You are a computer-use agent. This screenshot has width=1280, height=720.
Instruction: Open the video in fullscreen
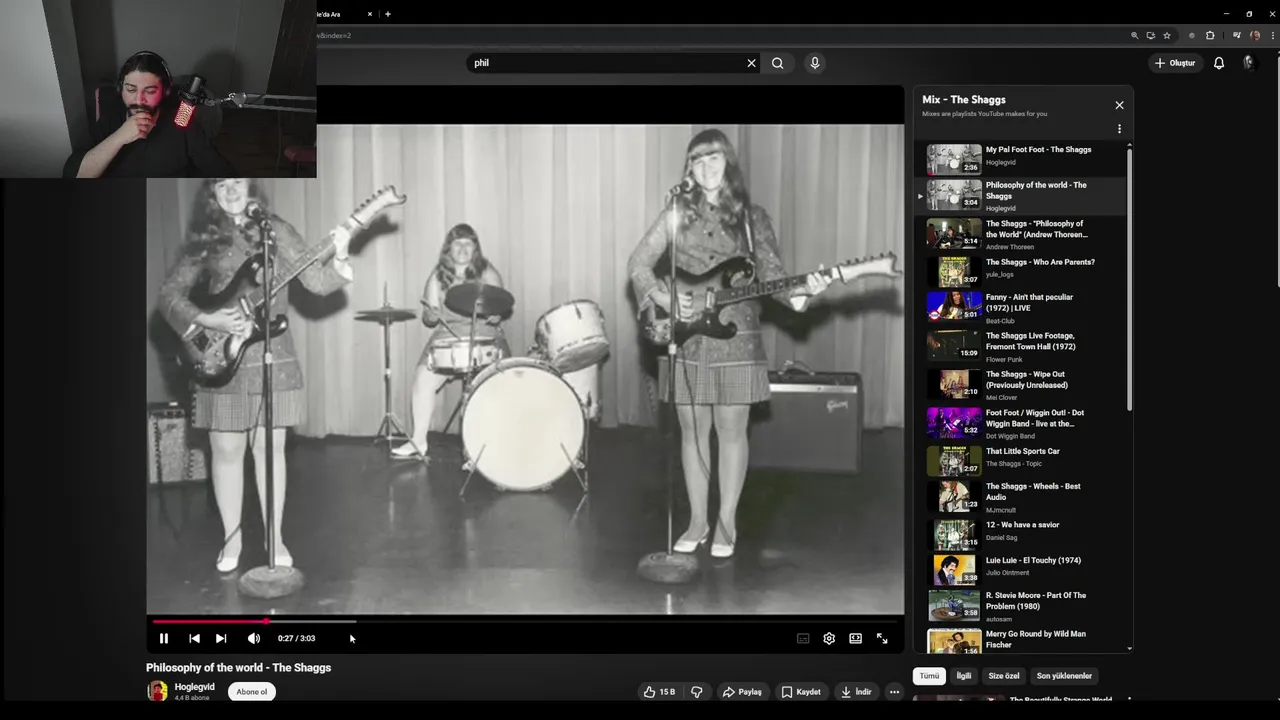[x=882, y=638]
